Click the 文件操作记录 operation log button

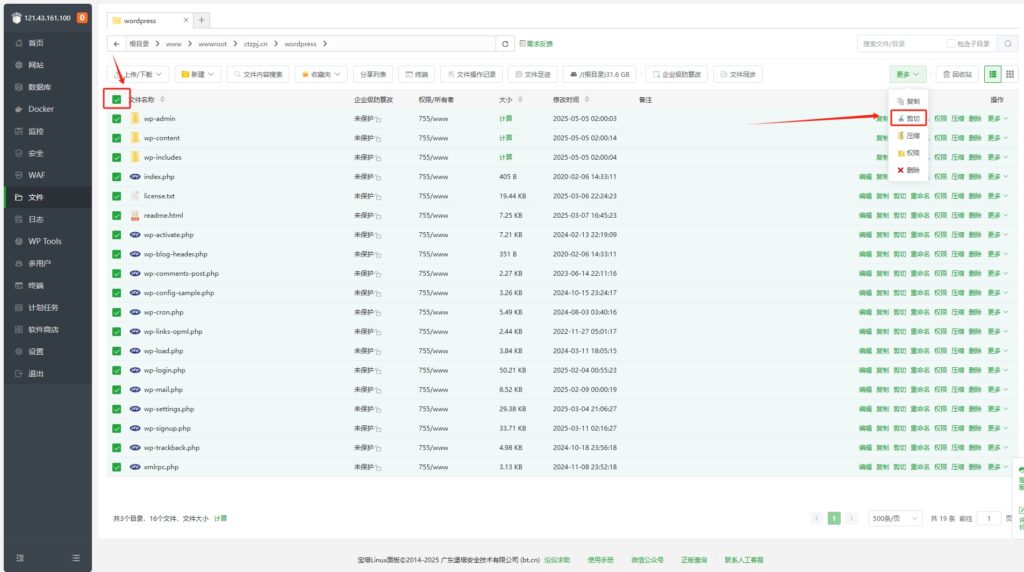pyautogui.click(x=472, y=74)
